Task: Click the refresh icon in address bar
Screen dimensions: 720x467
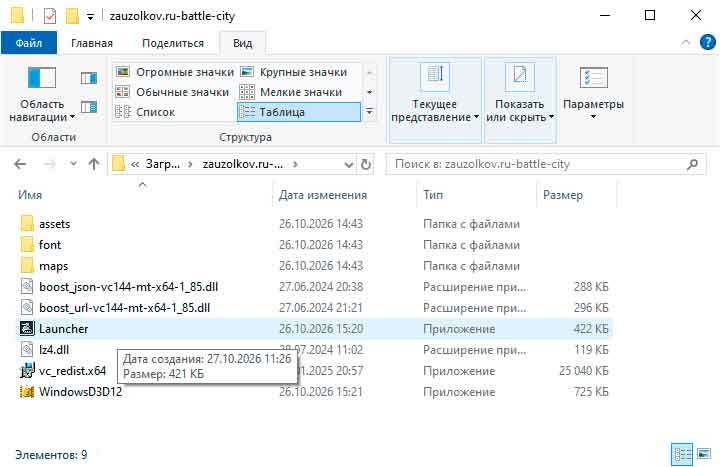Action: coord(366,164)
